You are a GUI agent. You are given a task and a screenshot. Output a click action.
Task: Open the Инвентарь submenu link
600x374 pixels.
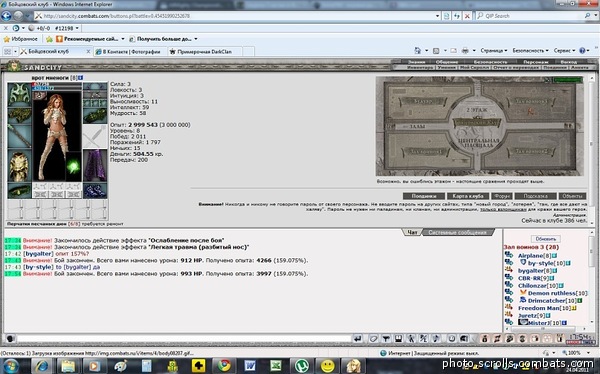pyautogui.click(x=420, y=67)
